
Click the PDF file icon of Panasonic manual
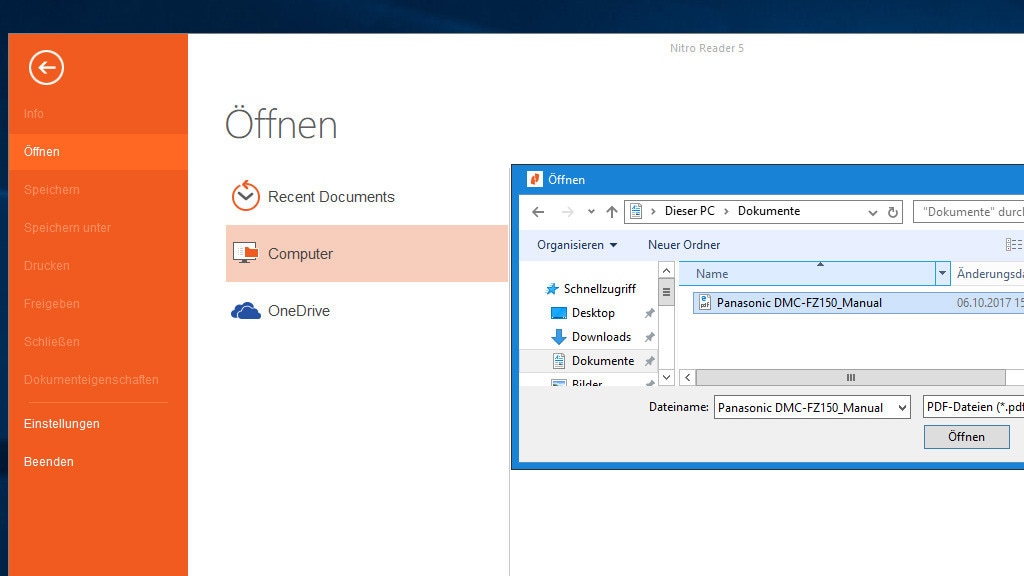click(x=704, y=303)
